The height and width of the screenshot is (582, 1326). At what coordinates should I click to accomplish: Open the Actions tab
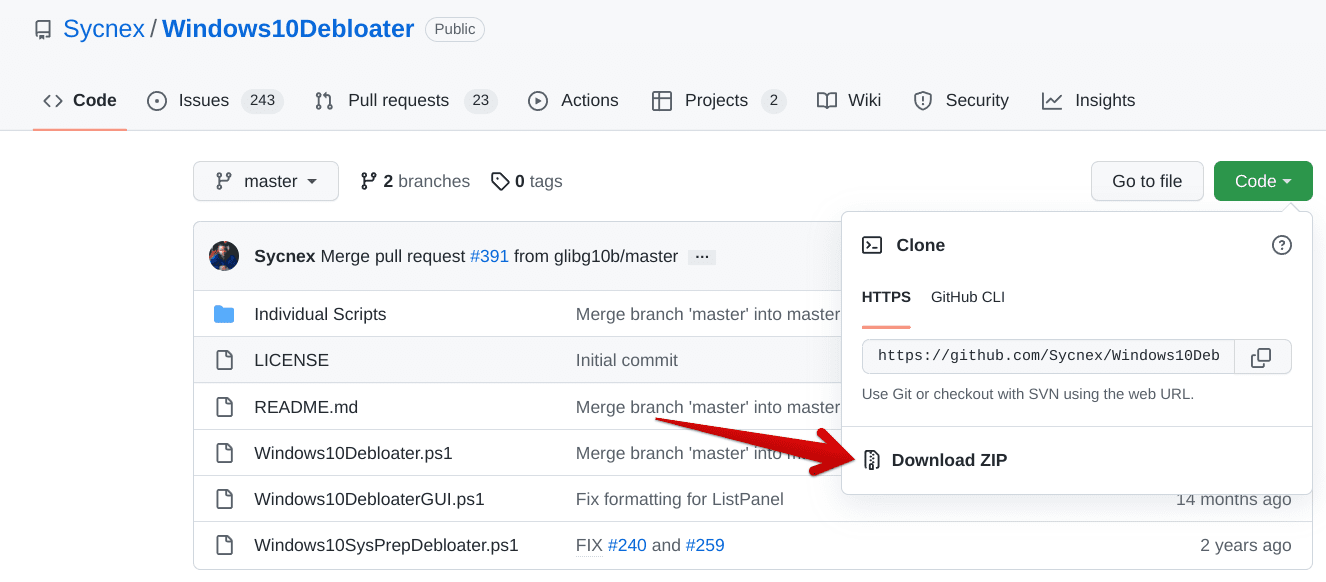[573, 101]
